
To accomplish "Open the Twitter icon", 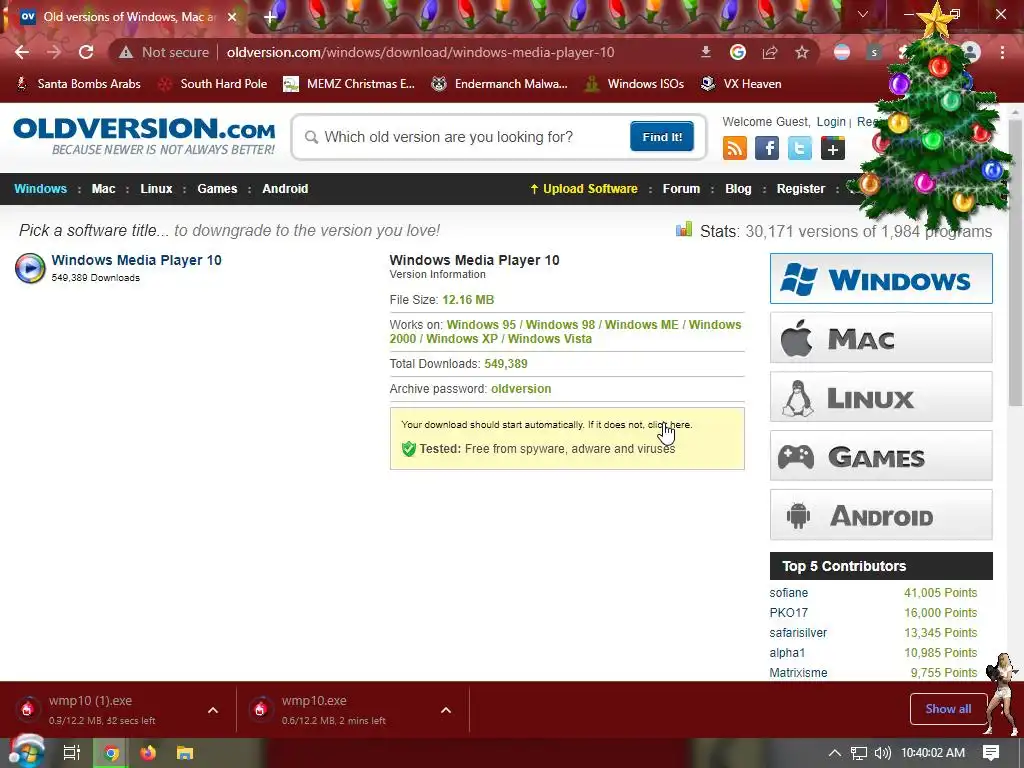I will click(x=800, y=148).
